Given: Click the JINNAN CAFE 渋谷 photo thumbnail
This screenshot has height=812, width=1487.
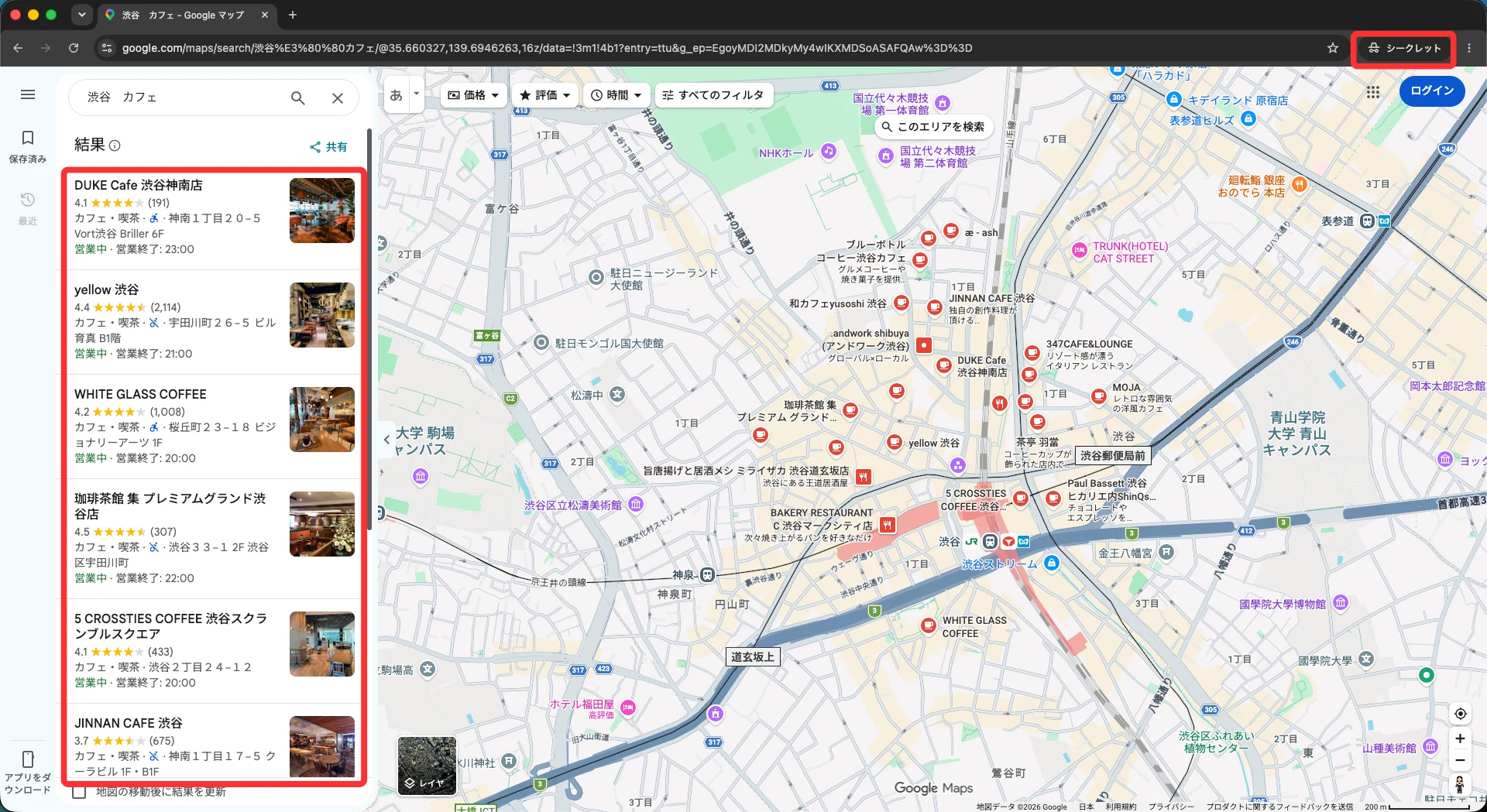Looking at the screenshot, I should pos(322,746).
